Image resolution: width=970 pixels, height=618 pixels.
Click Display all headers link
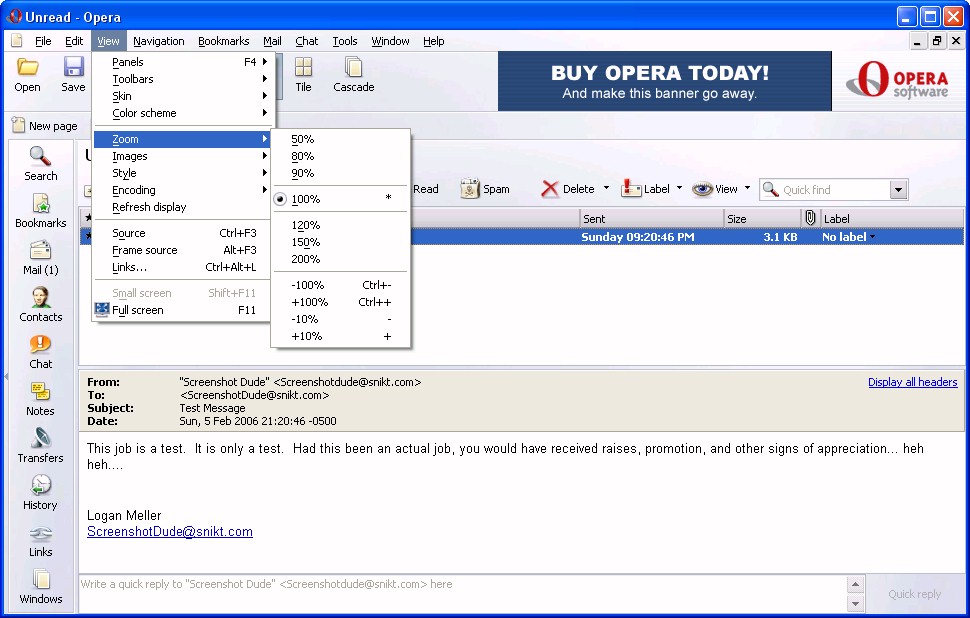912,382
